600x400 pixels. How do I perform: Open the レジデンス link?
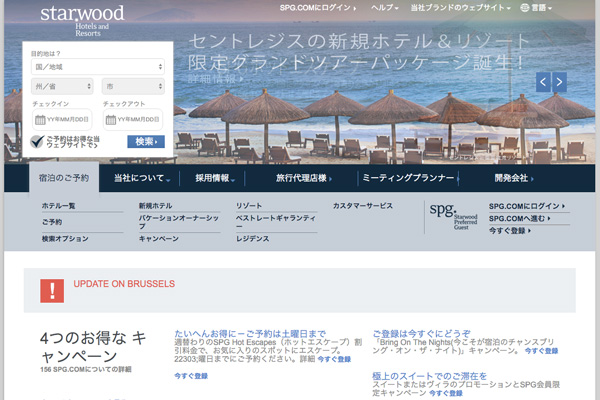[x=253, y=239]
